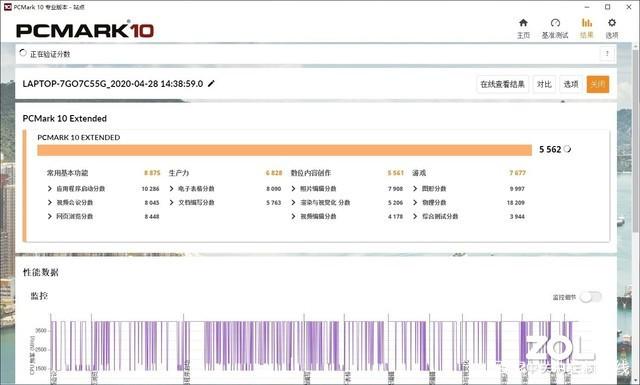Click the spinner icon beside score 5 562

(567, 149)
